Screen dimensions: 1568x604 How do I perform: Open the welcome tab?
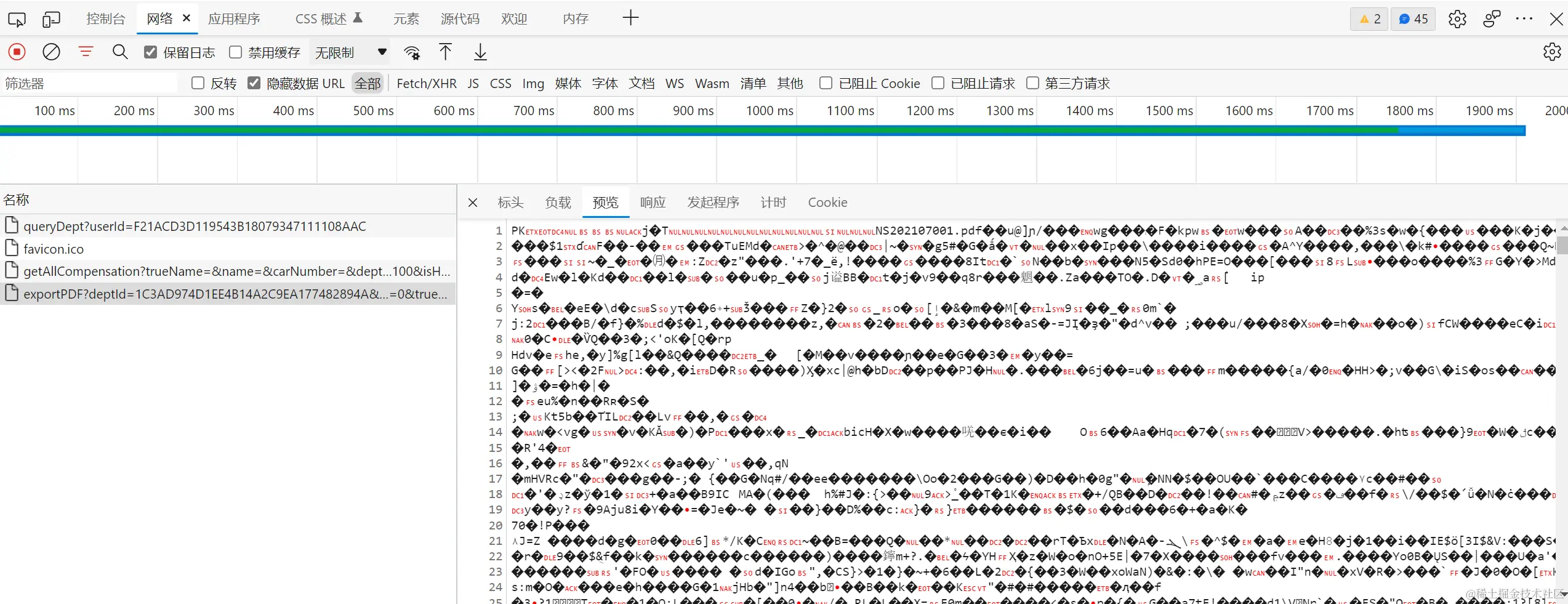click(514, 18)
